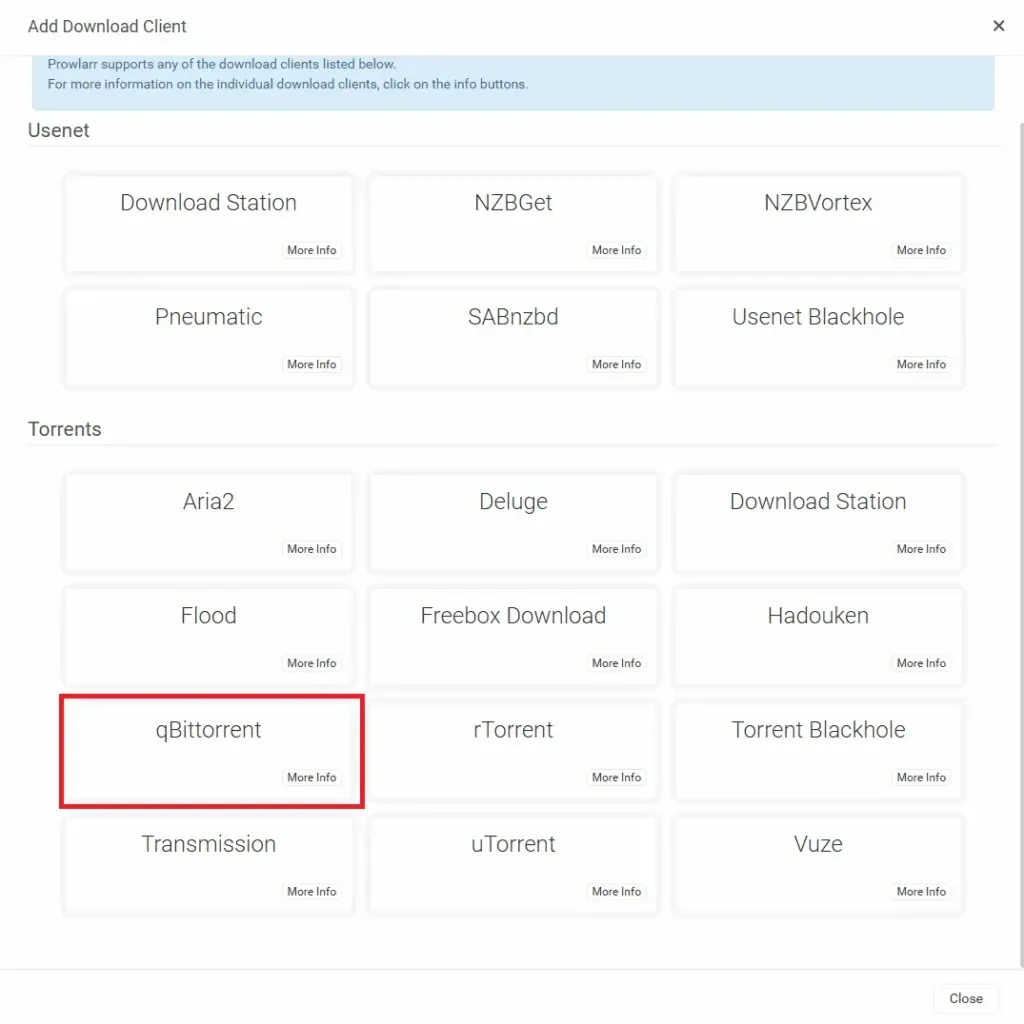Open More Info for qBittorrent

[x=311, y=777]
